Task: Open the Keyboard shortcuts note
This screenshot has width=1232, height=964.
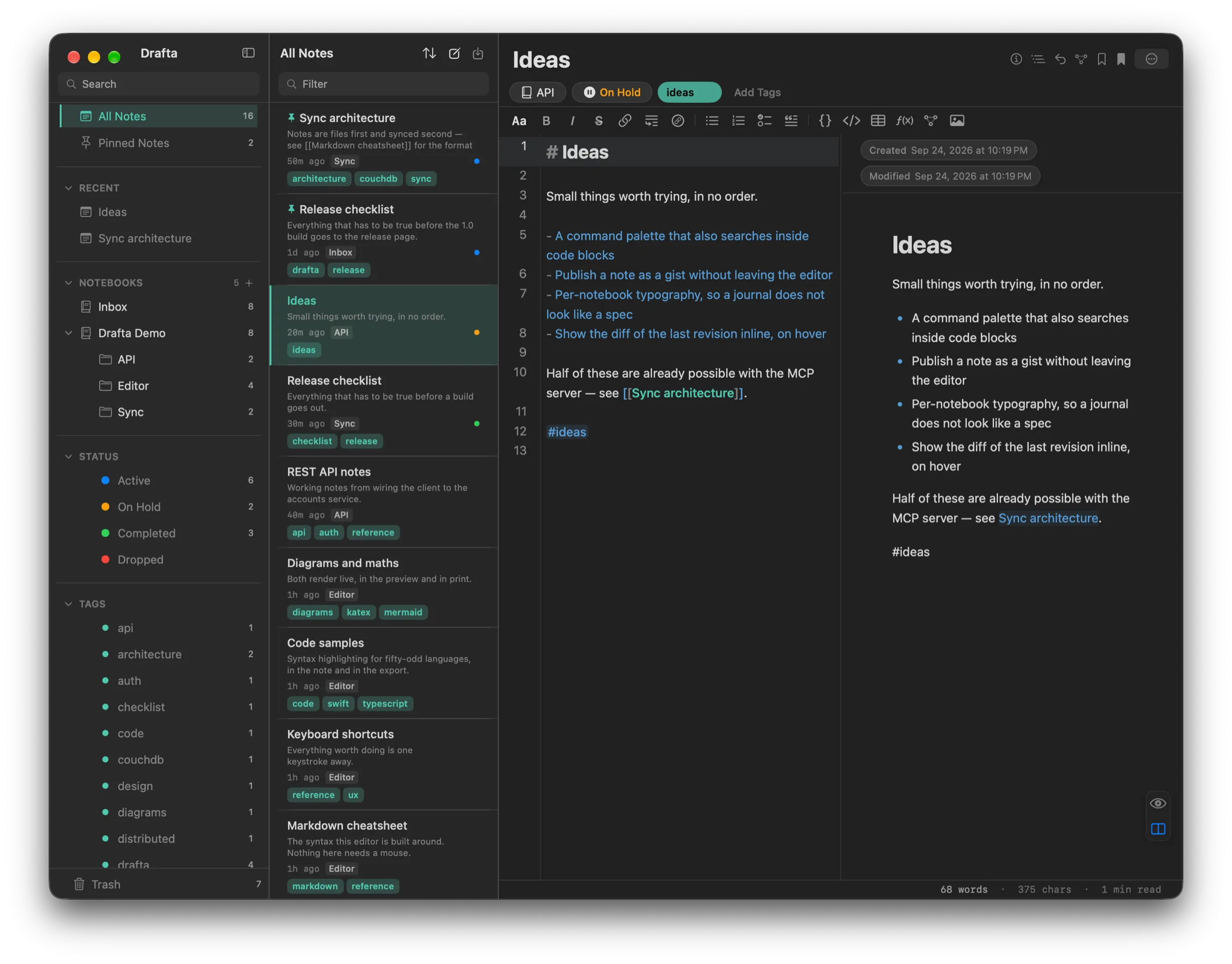Action: click(384, 764)
